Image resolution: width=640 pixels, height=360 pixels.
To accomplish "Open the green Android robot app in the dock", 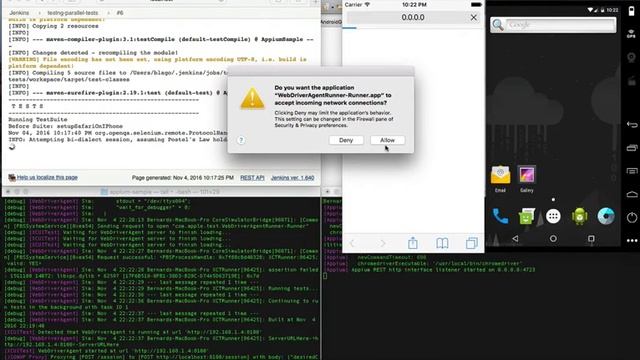I will click(x=580, y=216).
